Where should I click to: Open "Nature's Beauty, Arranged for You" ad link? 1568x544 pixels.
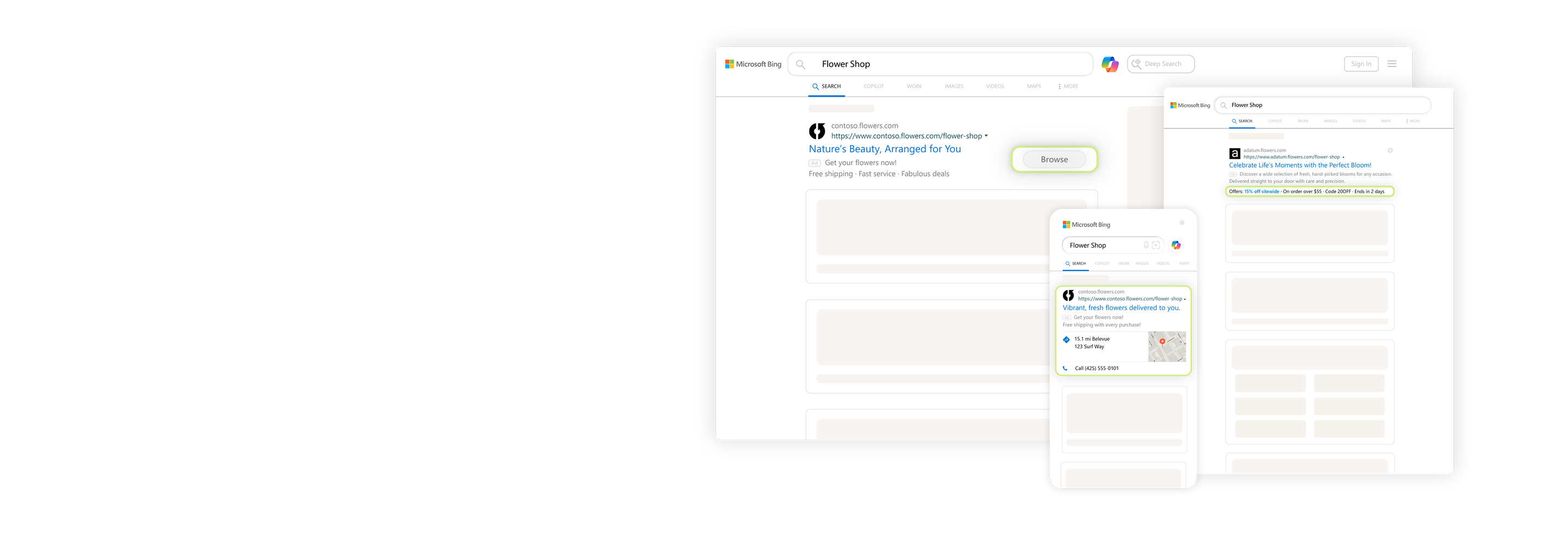(x=884, y=149)
